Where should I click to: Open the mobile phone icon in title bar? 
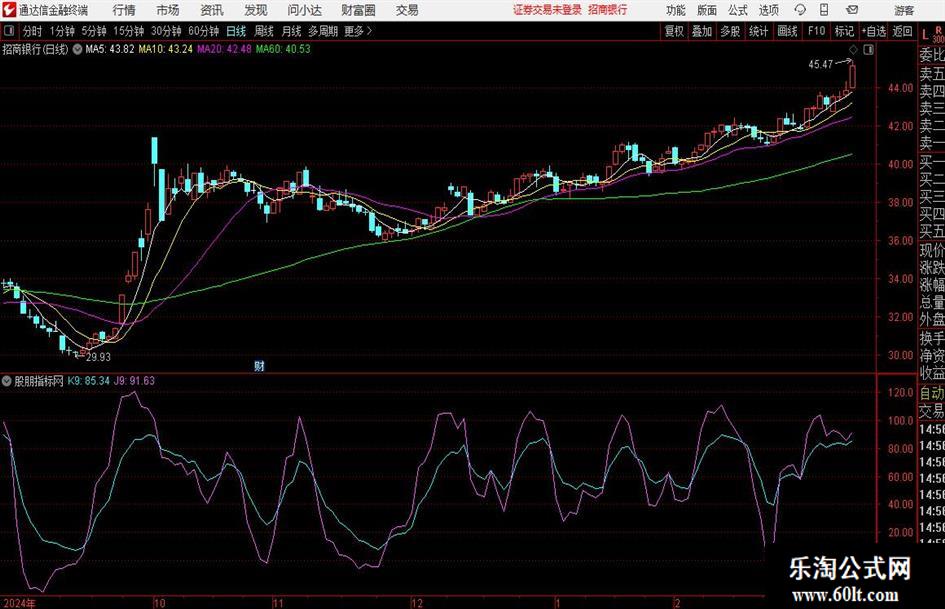(x=824, y=10)
